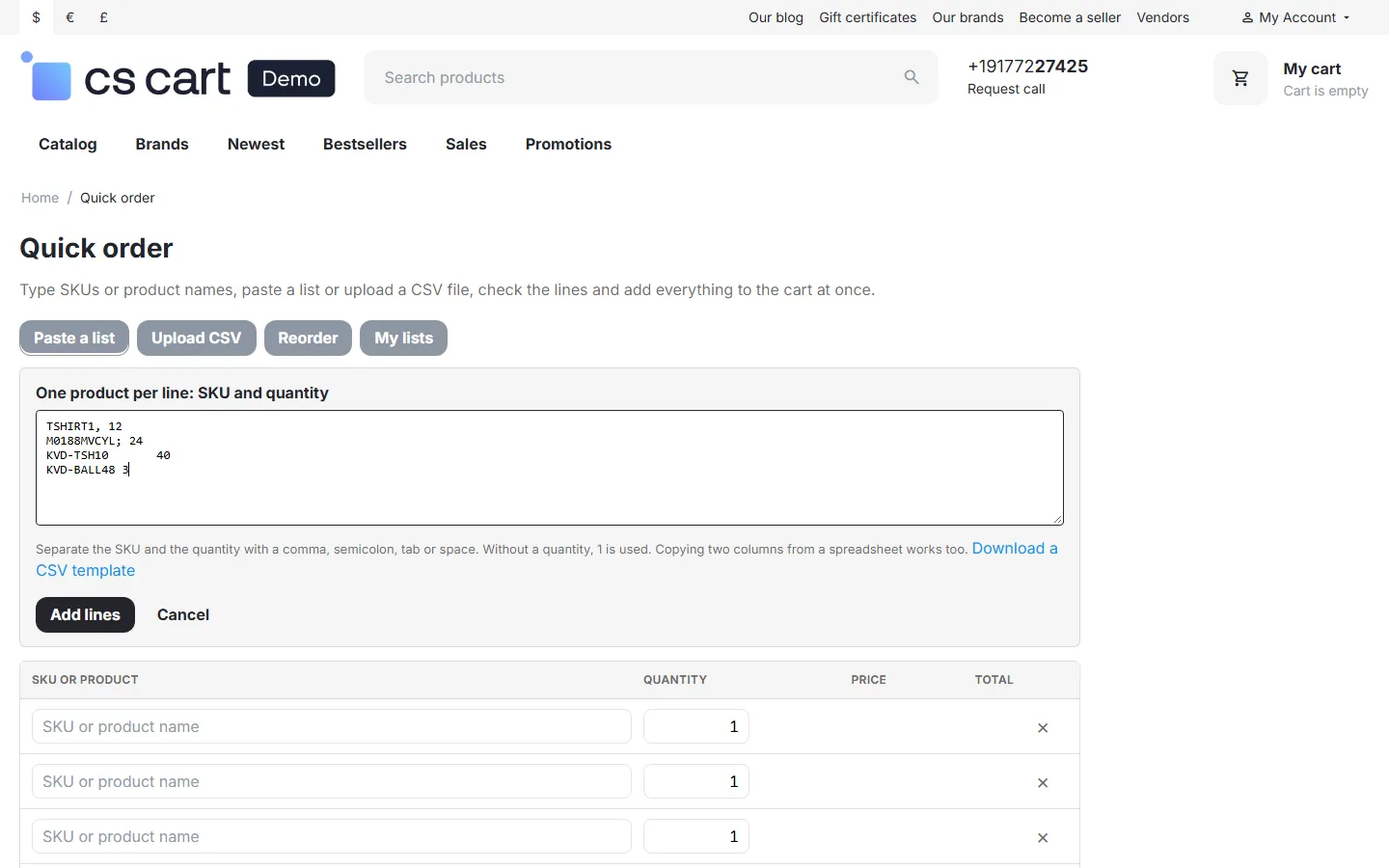This screenshot has height=868, width=1389.
Task: Click the Add lines button
Action: pyautogui.click(x=86, y=614)
